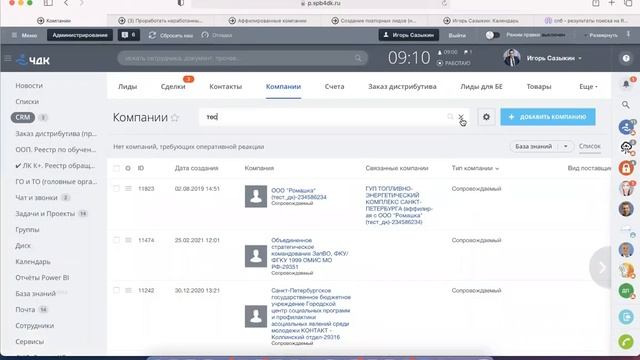Click the Администрирование button

click(80, 35)
